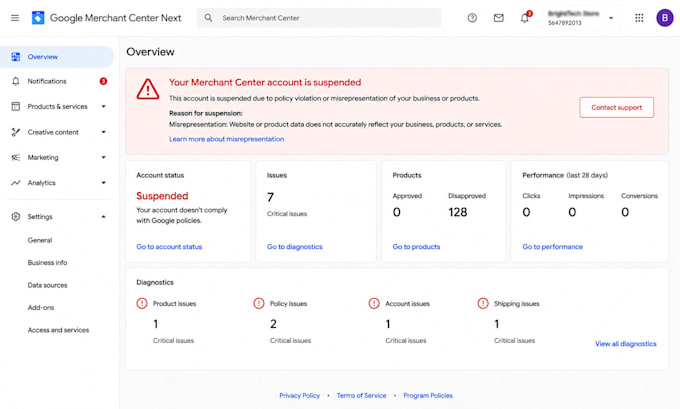Open the Terms of Service footer link

[x=361, y=395]
